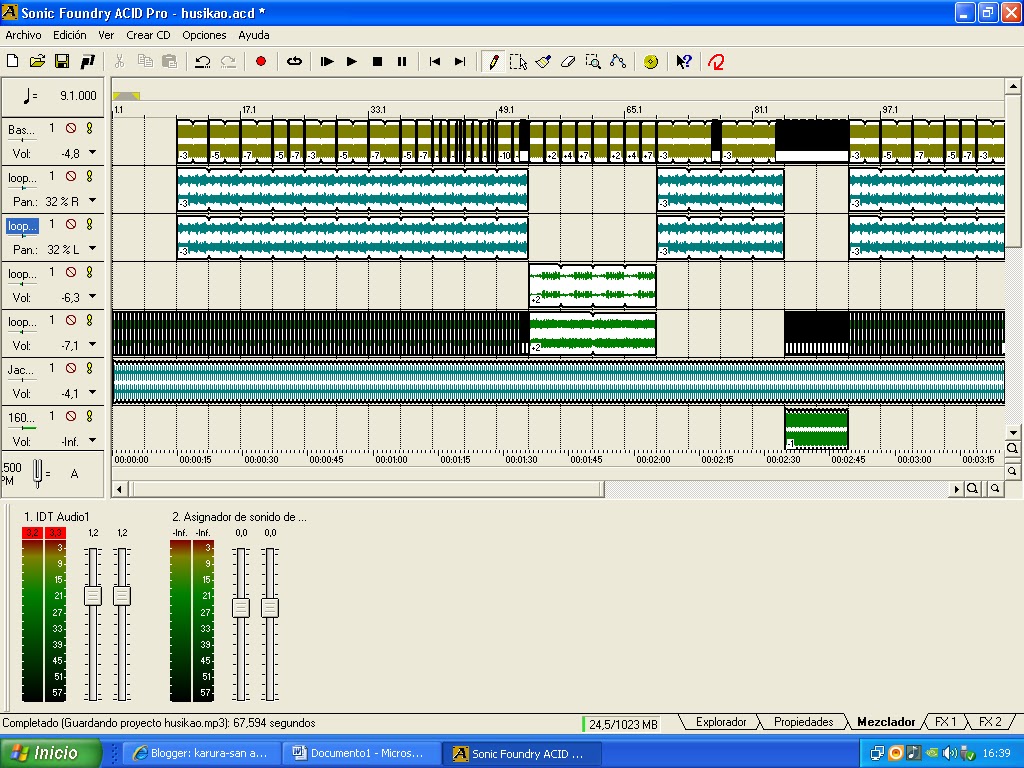
Task: Open Vol -7,1 track fader dropdown
Action: (x=93, y=345)
